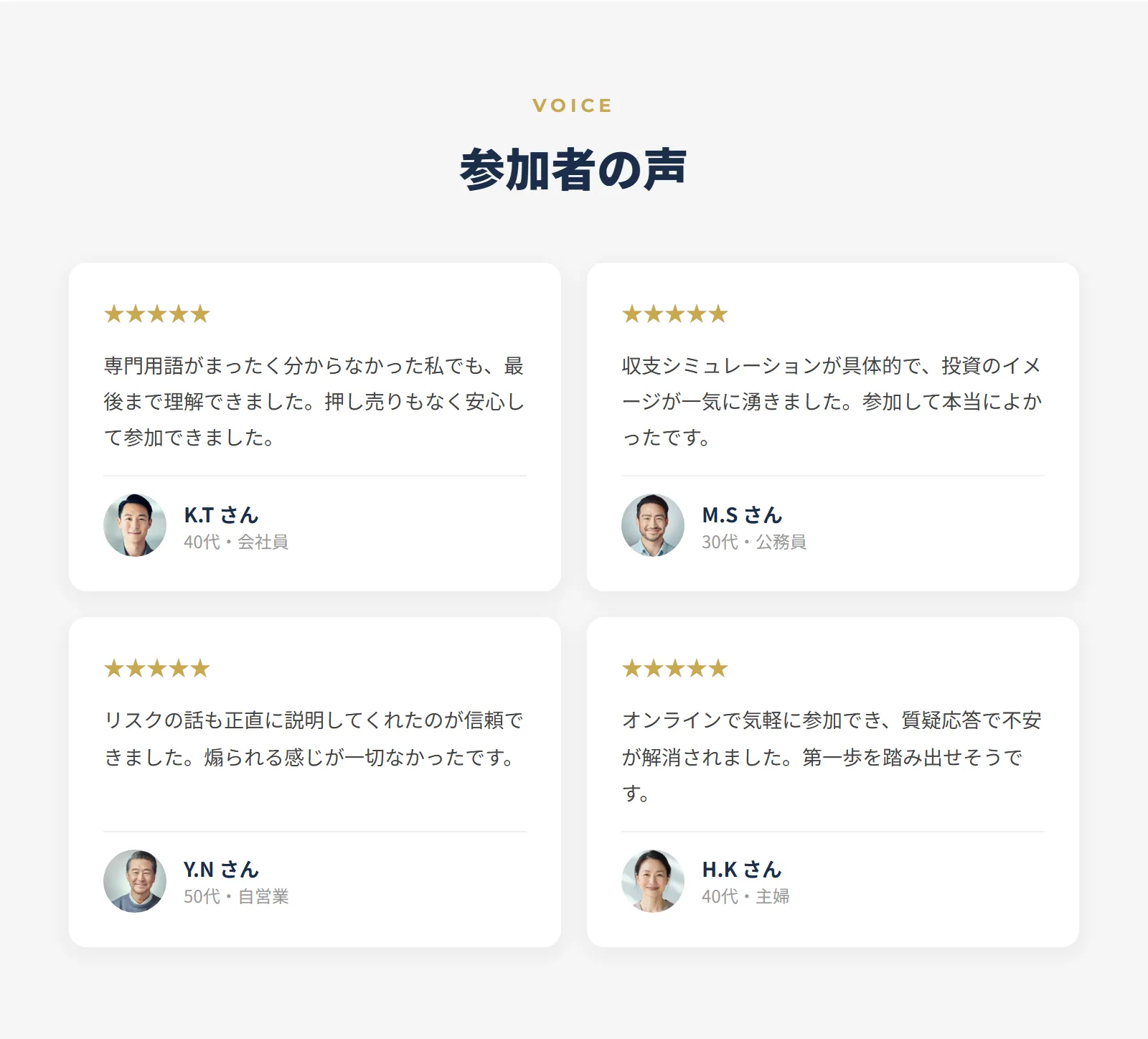
Task: Click the review text starting オンラインで気軽に
Action: [832, 757]
